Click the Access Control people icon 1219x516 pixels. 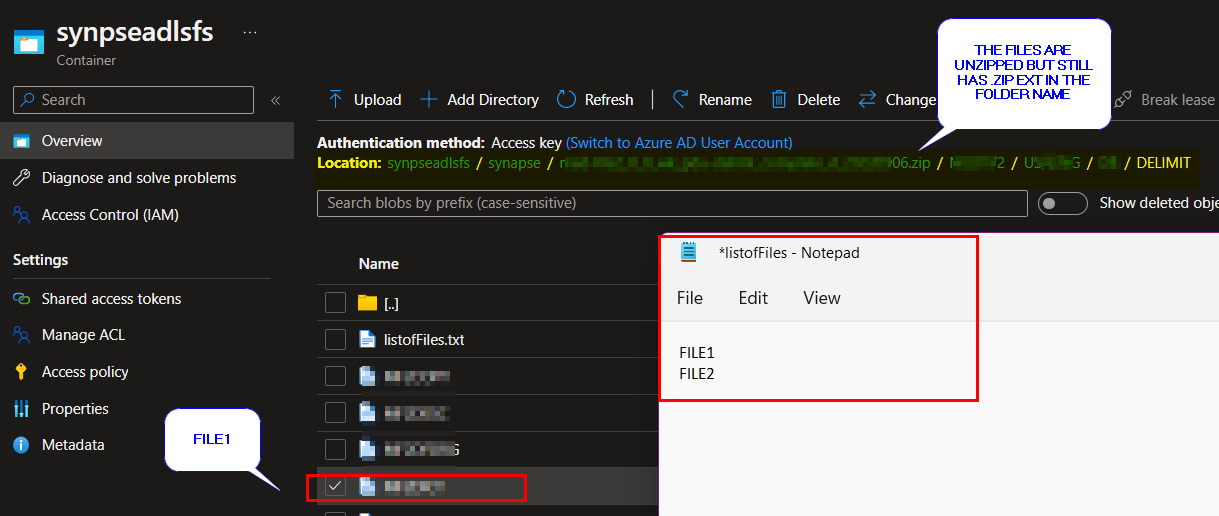[x=21, y=215]
